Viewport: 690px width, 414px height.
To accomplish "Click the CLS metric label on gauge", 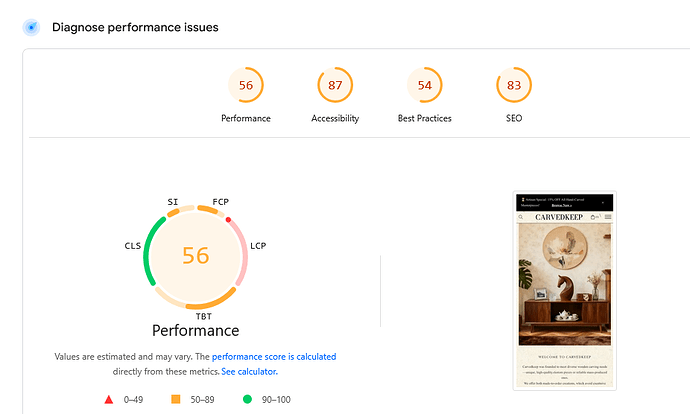I will 133,245.
